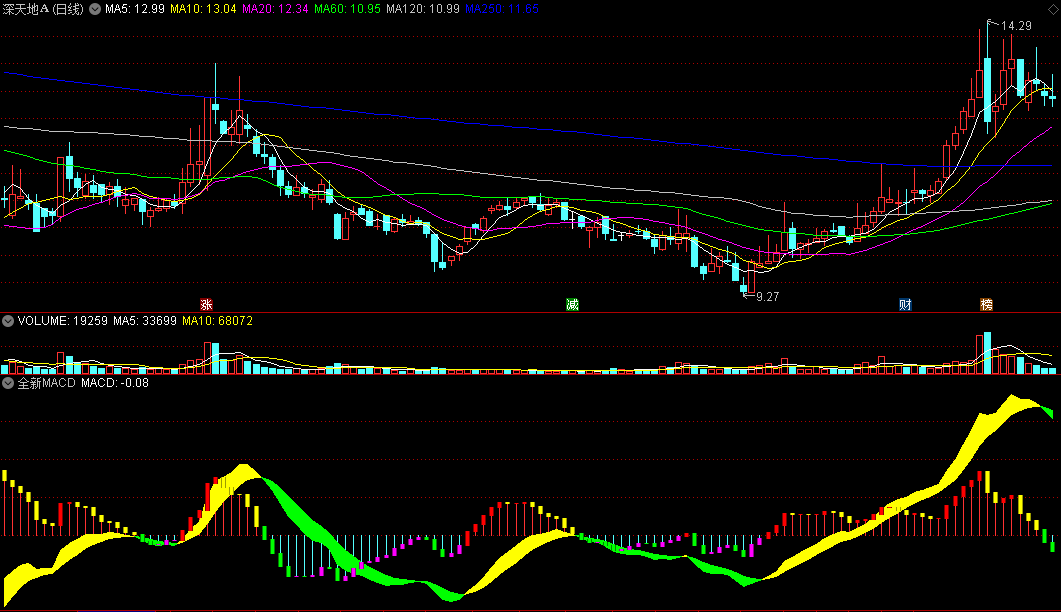The image size is (1061, 612).
Task: Click the 14.29 high price annotation
Action: coord(1016,26)
